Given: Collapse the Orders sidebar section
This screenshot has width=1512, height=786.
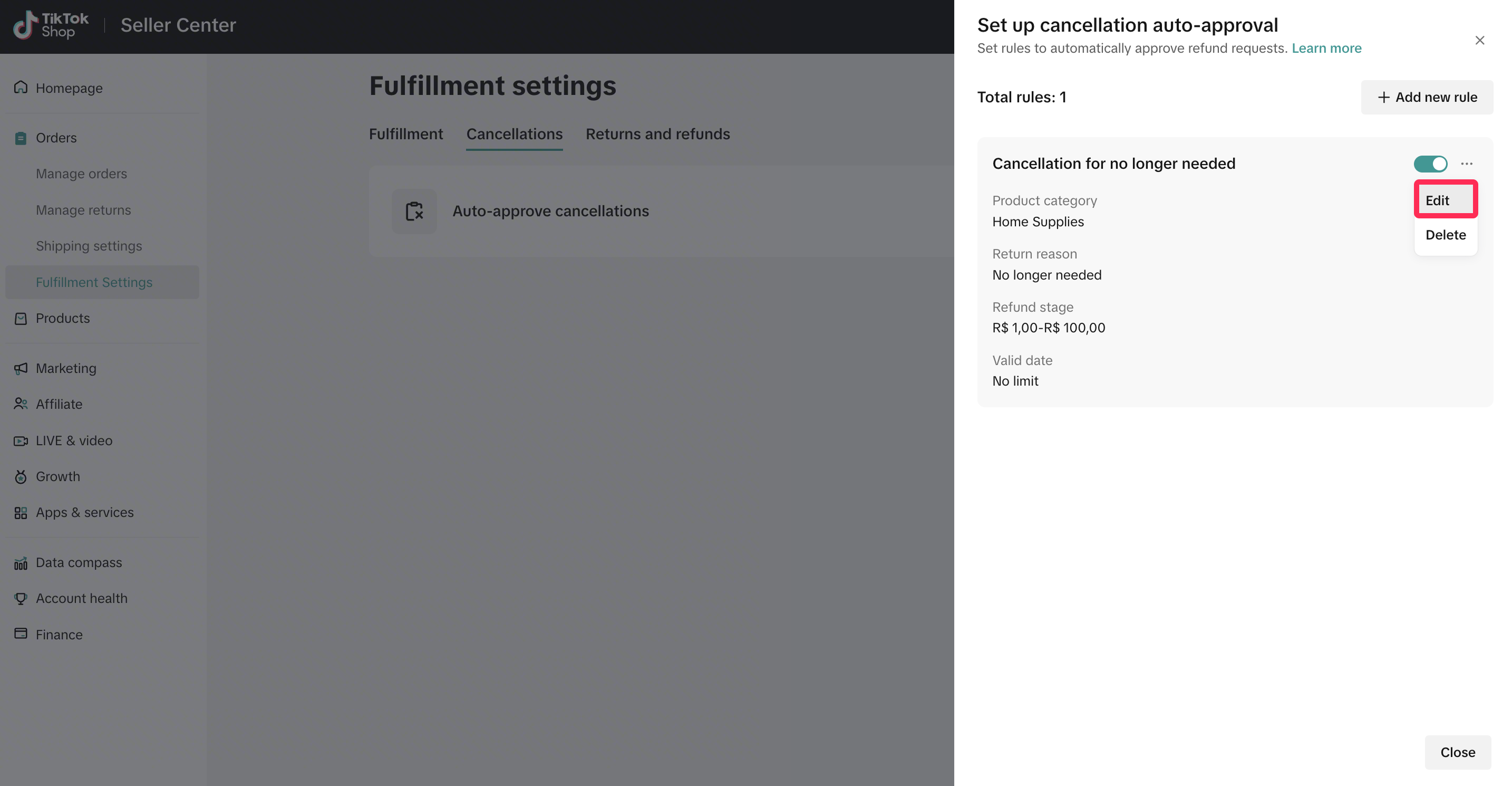Looking at the screenshot, I should 56,138.
